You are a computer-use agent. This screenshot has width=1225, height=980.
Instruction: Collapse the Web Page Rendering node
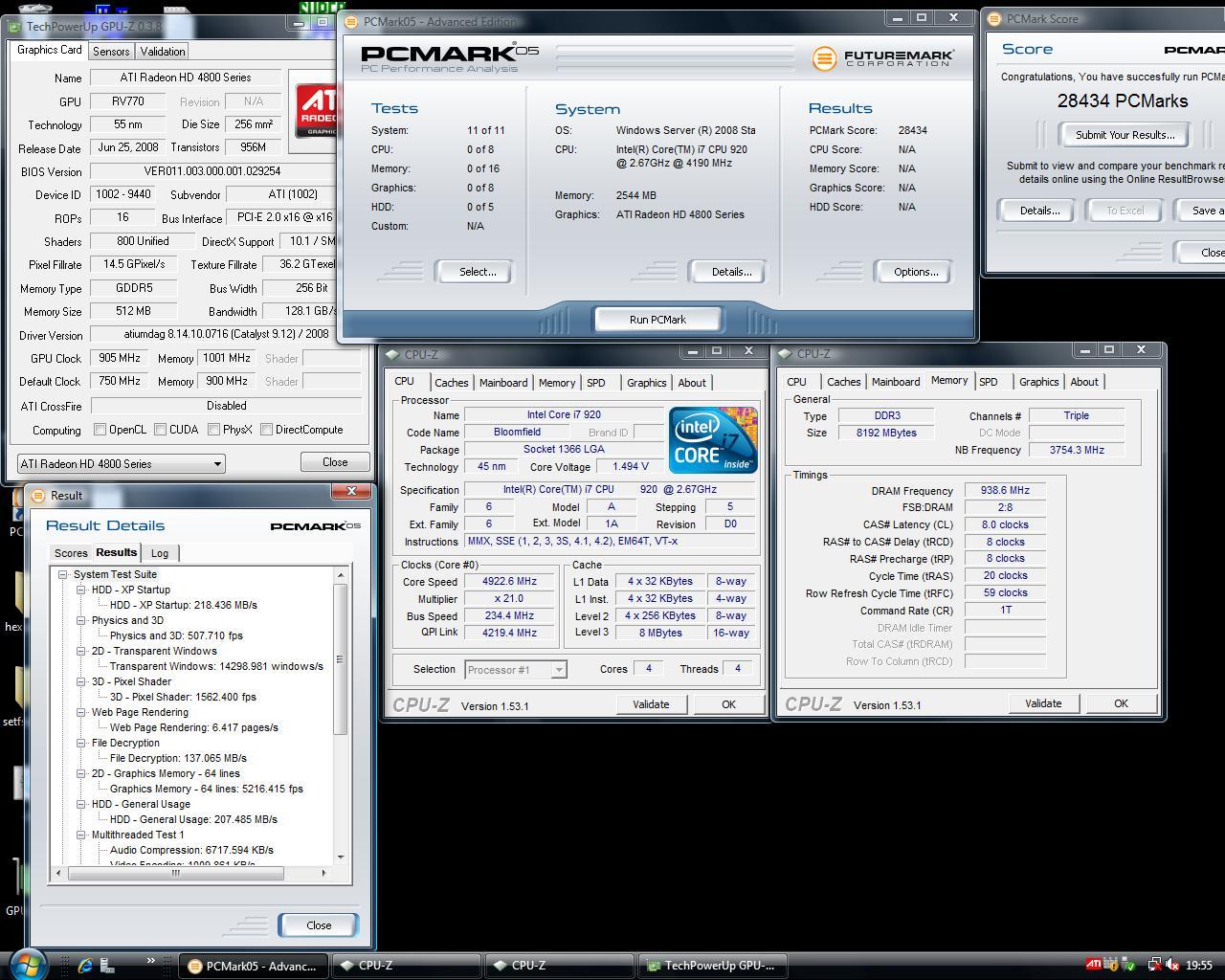point(81,713)
